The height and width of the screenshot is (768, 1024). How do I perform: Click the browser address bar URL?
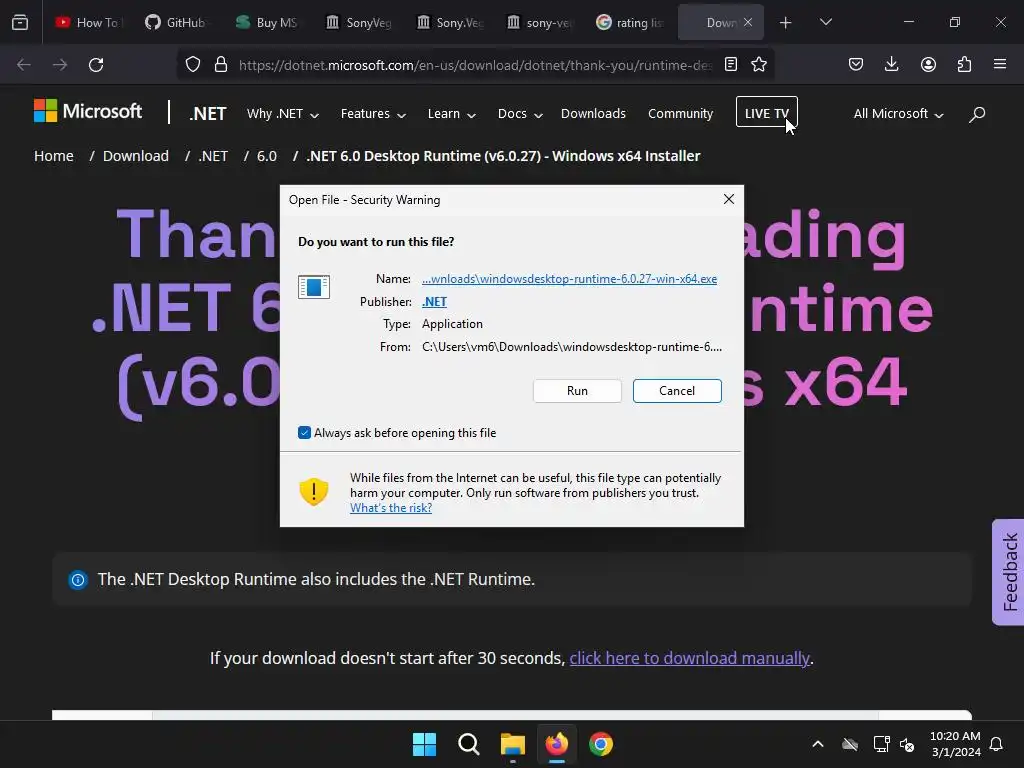(x=475, y=65)
